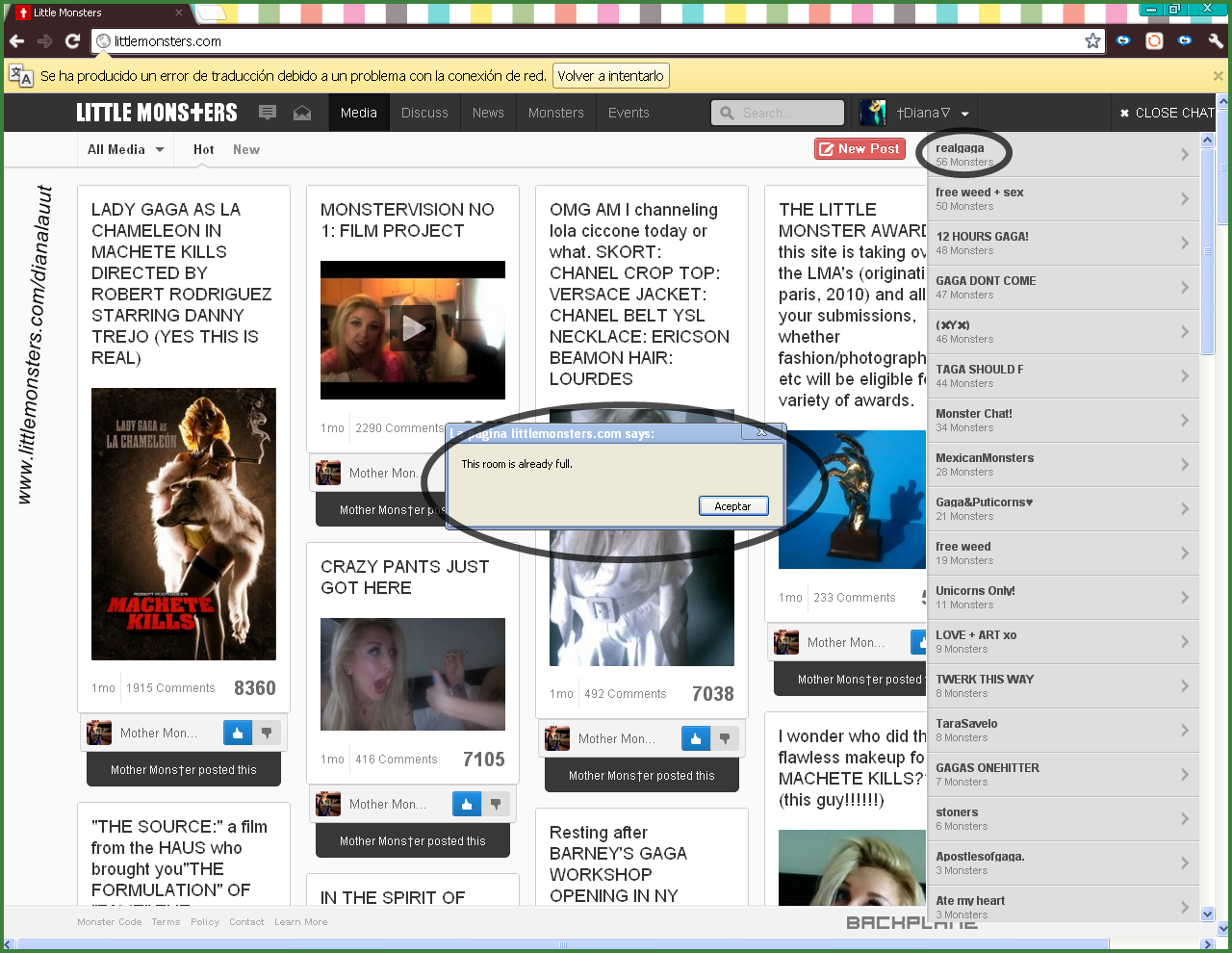Open the Monsters tab
Screen dimensions: 1232x953
coord(556,113)
